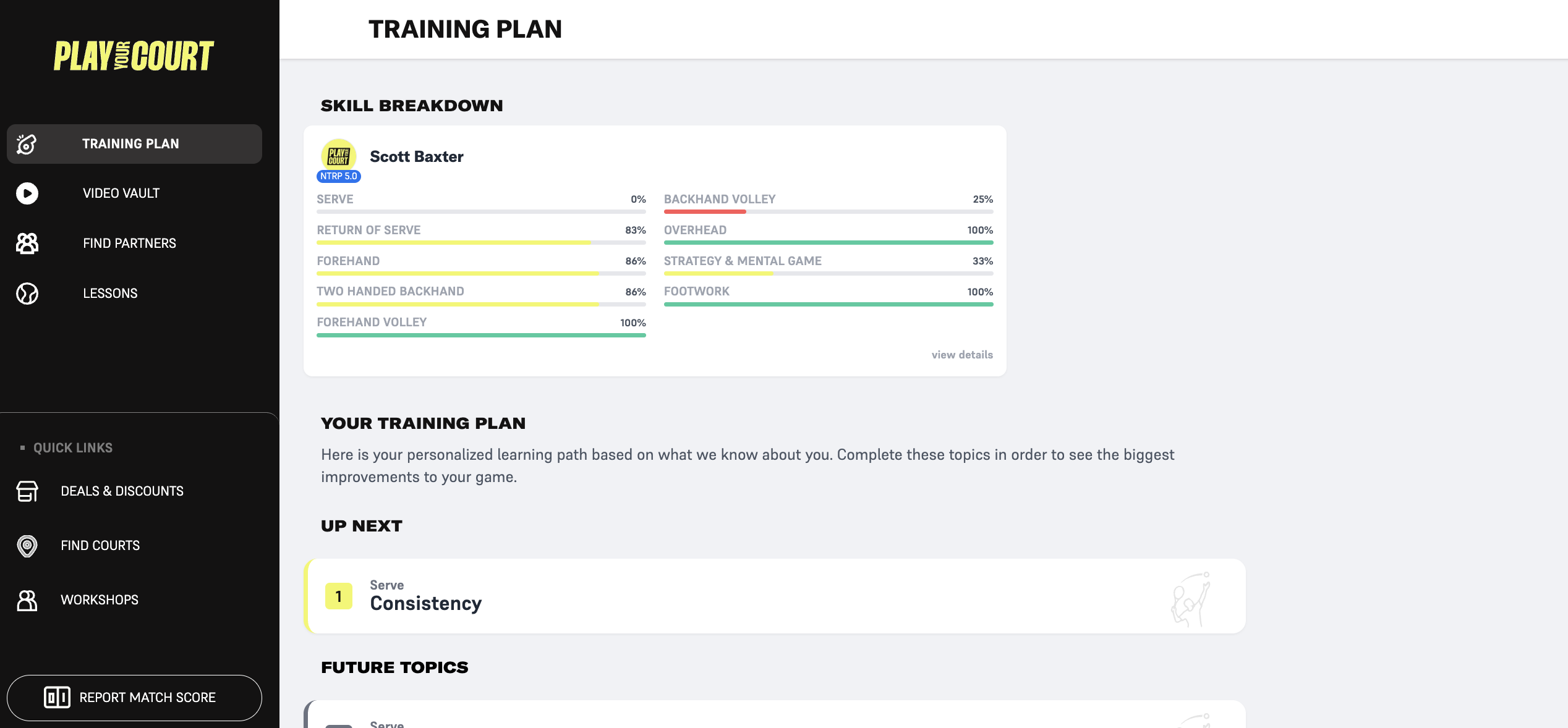The image size is (1568, 728).
Task: Click the Deals & Discounts store icon
Action: pos(27,491)
